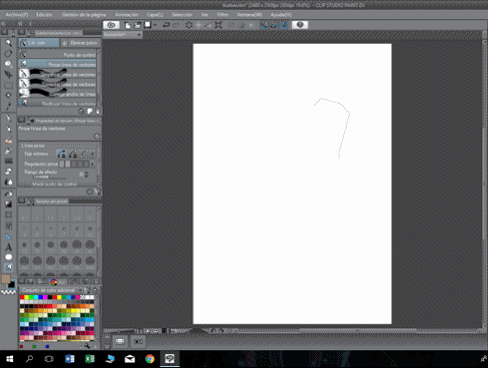Open the 'Conjunto de color' dropdown
This screenshot has height=368, width=488.
tap(51, 290)
